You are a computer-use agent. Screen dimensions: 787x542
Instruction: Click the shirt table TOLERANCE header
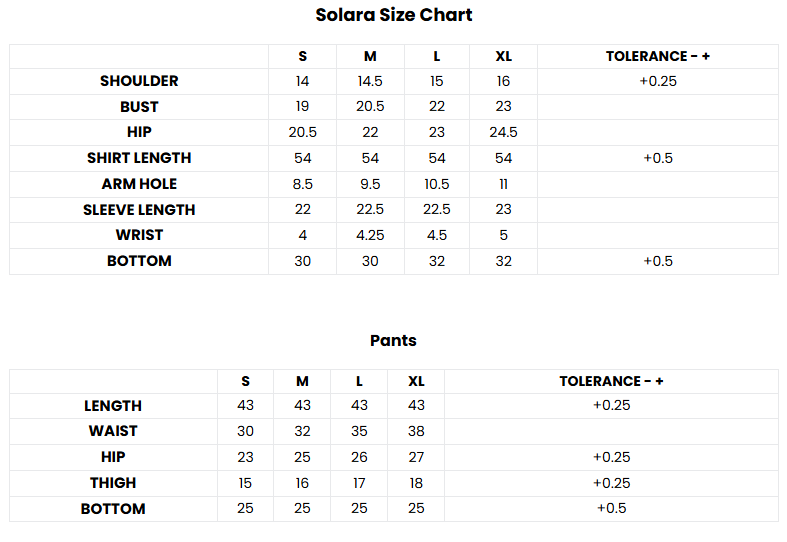pos(657,56)
